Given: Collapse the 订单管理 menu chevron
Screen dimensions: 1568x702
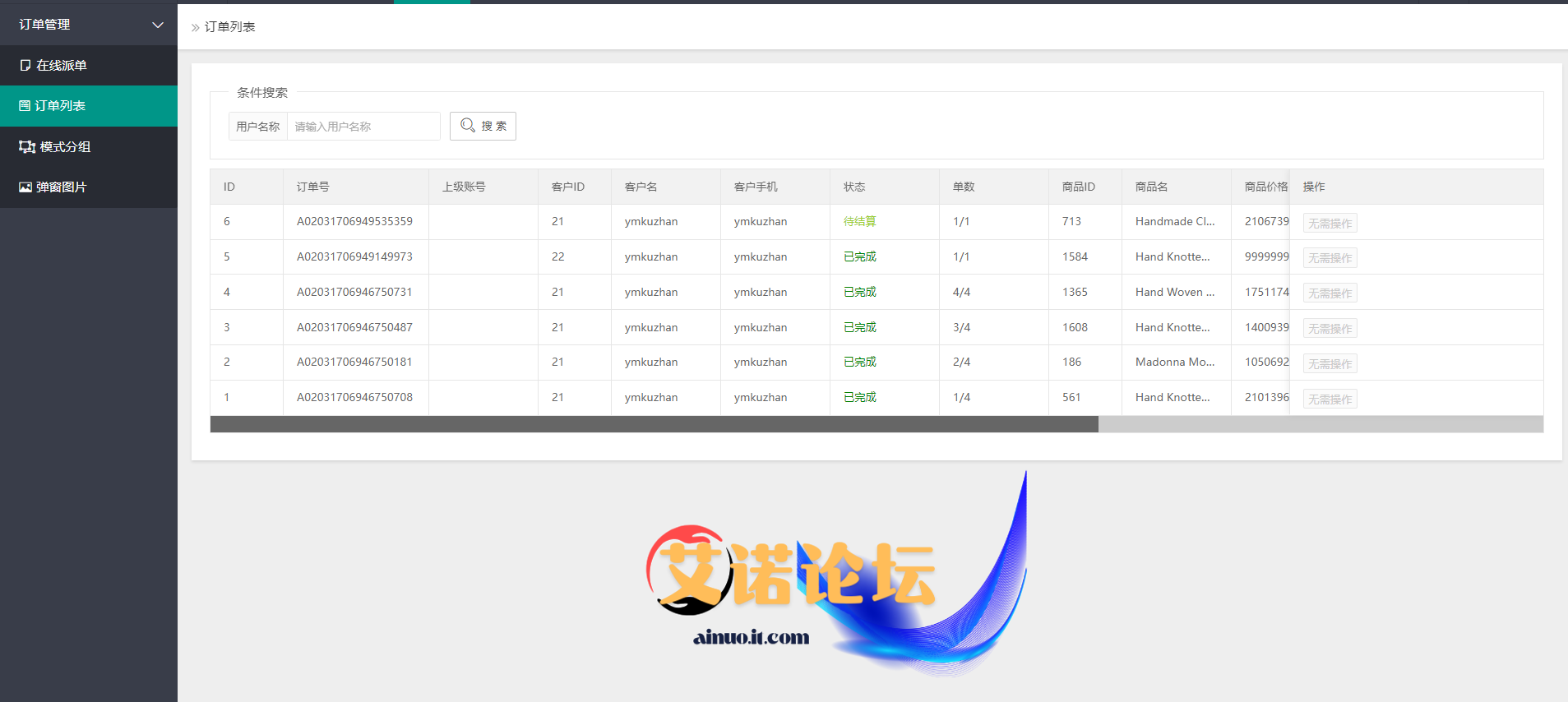Looking at the screenshot, I should (x=158, y=25).
